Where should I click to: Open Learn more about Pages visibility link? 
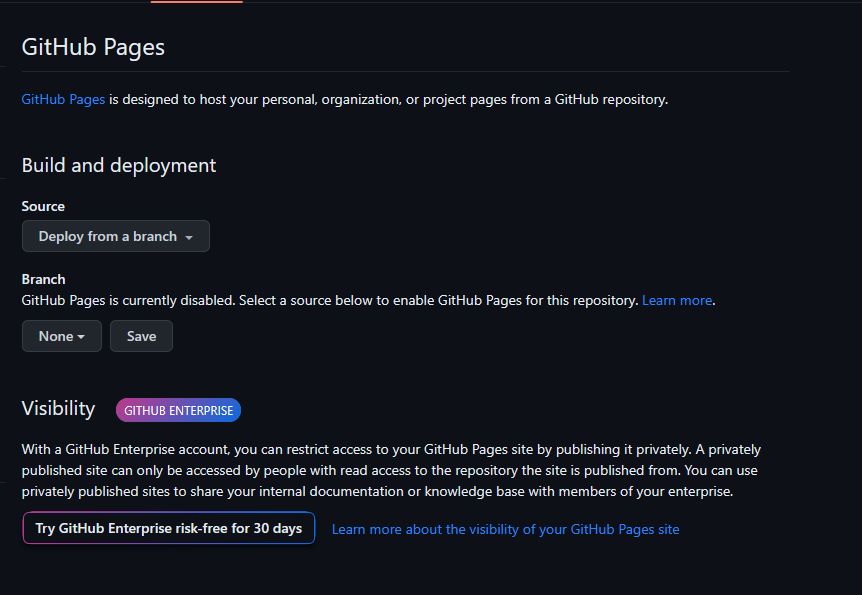(505, 528)
